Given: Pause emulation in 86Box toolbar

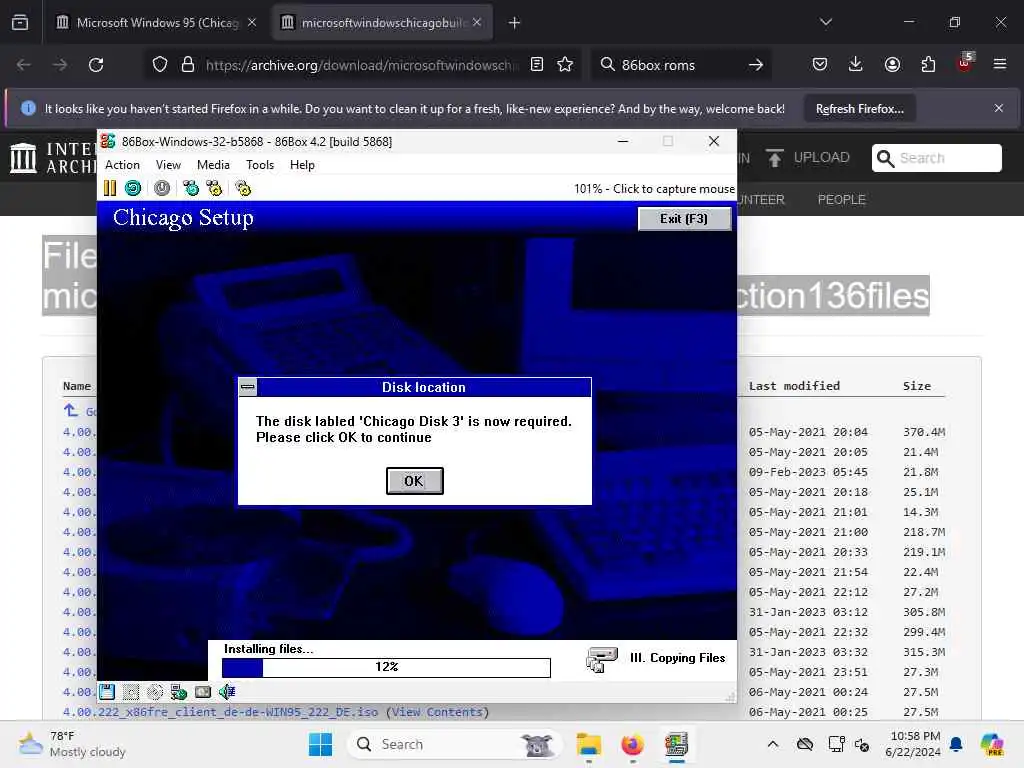Looking at the screenshot, I should coord(110,189).
